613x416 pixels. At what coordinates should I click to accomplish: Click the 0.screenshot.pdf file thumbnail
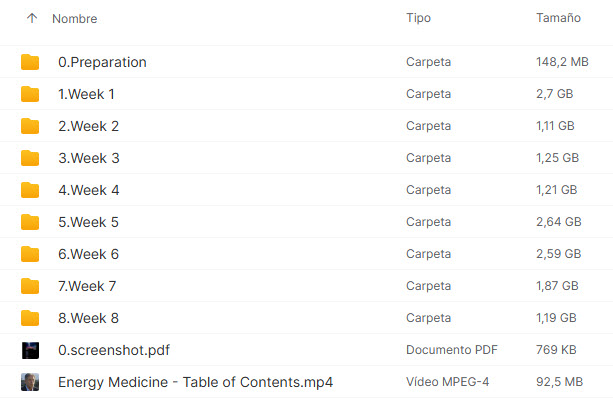click(x=30, y=350)
